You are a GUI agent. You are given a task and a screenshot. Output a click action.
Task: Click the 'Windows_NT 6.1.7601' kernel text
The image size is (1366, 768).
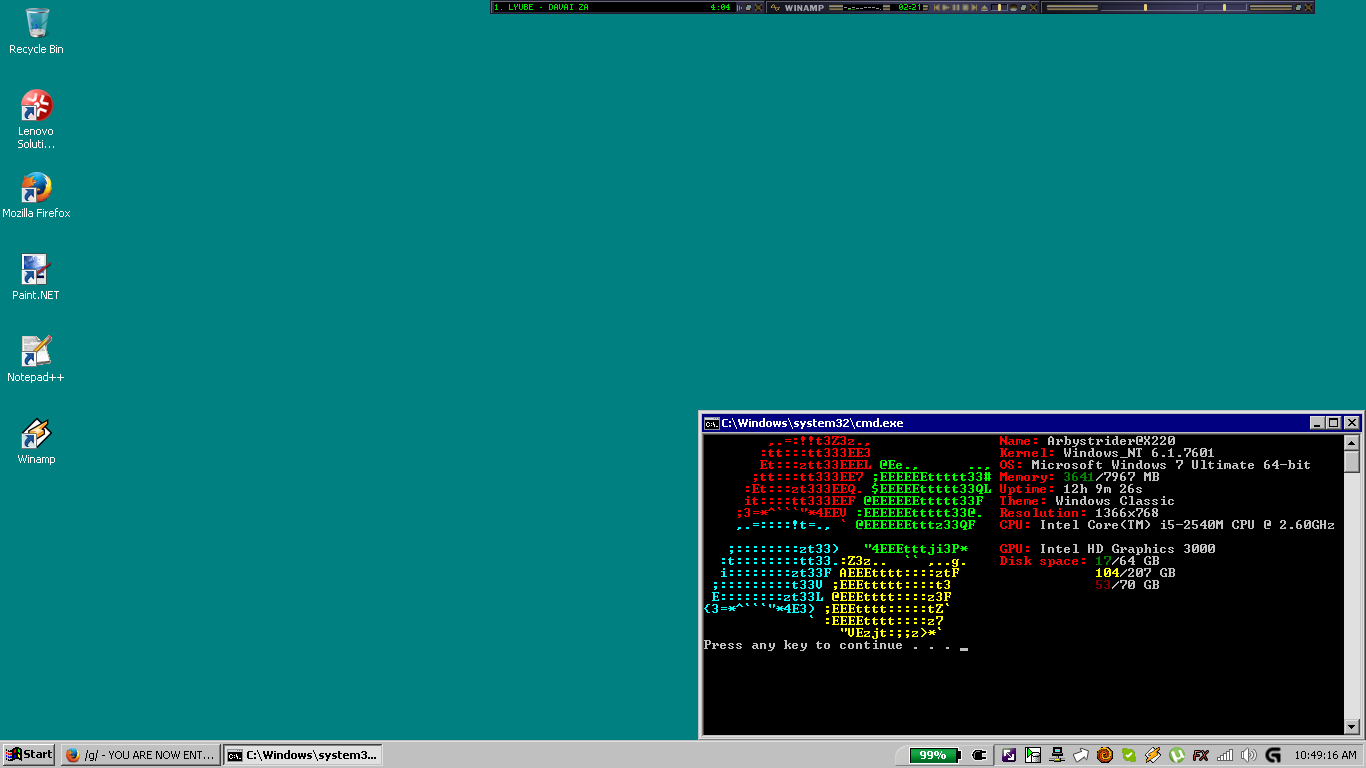pyautogui.click(x=1139, y=453)
